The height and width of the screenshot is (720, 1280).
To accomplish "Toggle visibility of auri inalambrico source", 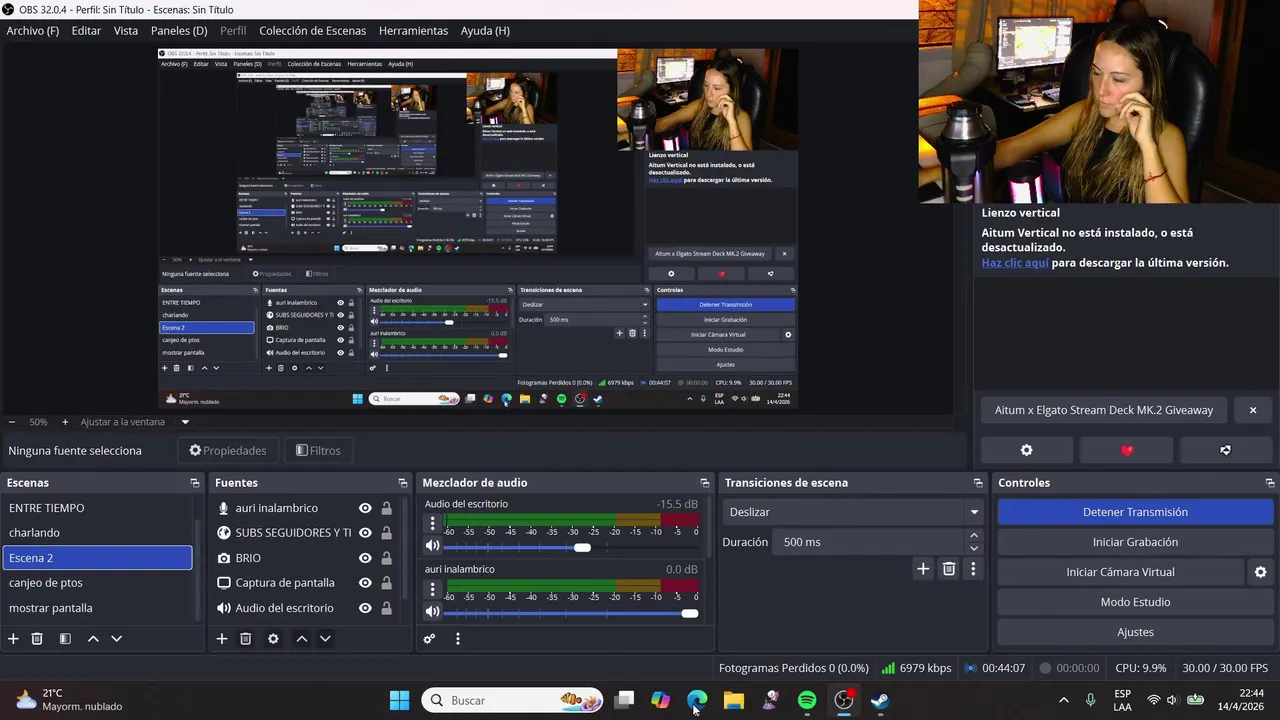I will pyautogui.click(x=365, y=508).
